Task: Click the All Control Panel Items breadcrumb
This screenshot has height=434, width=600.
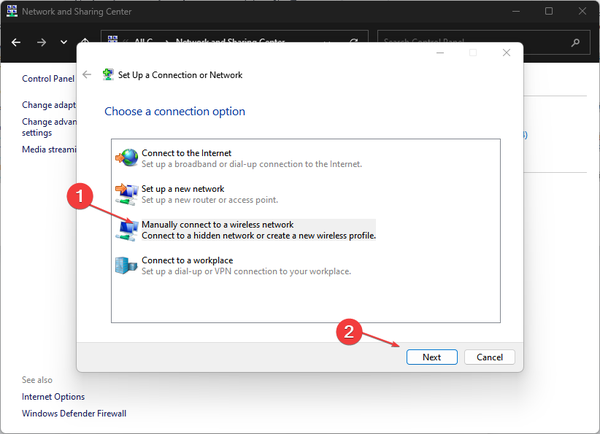Action: point(146,43)
